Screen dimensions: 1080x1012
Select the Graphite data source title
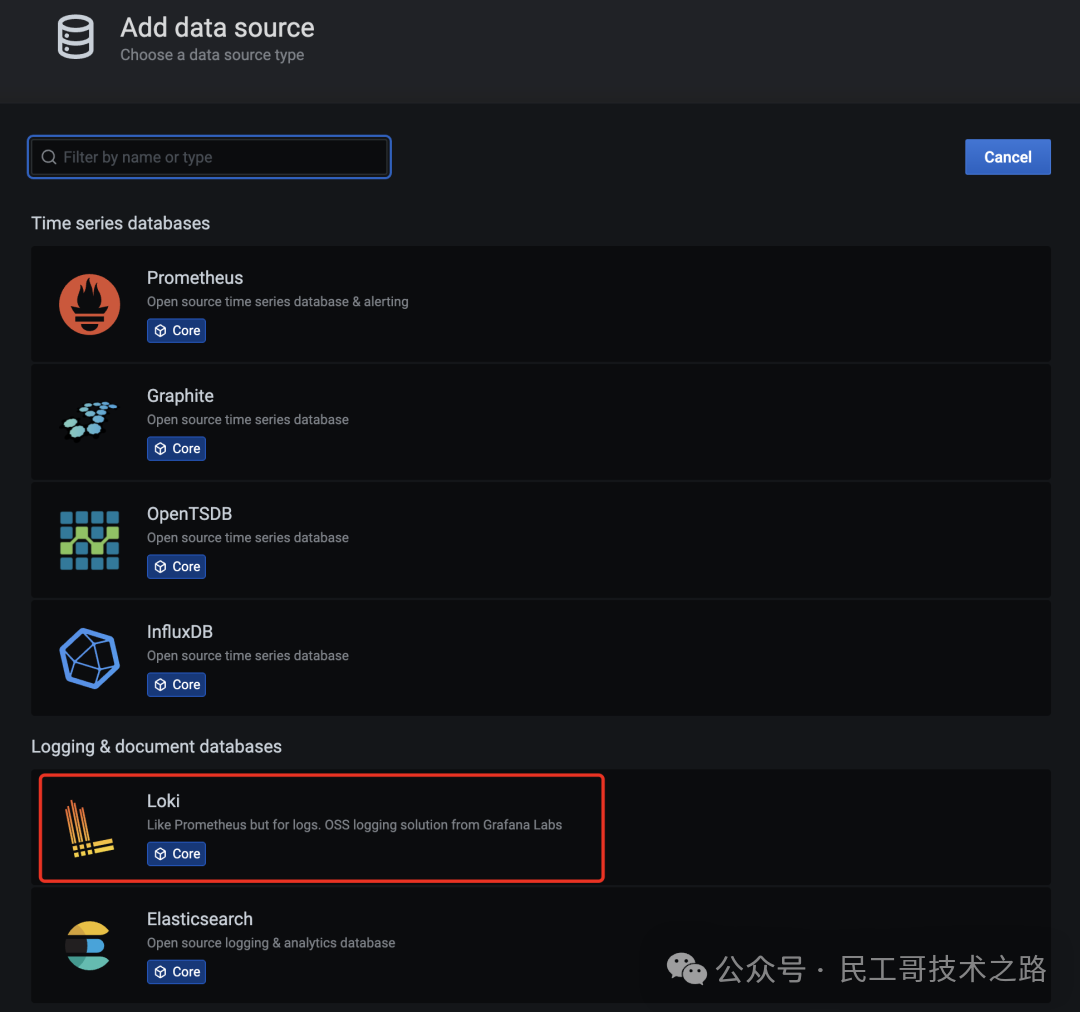180,396
